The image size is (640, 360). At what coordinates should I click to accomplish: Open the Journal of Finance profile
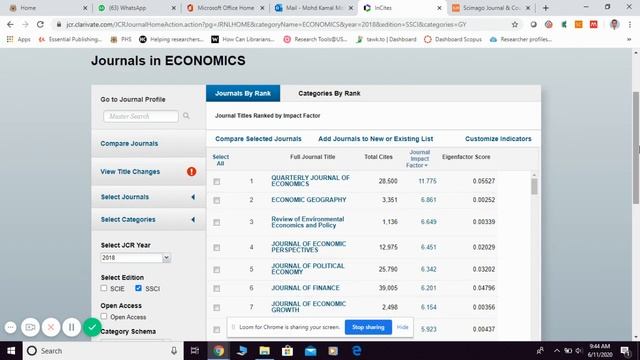[x=305, y=288]
